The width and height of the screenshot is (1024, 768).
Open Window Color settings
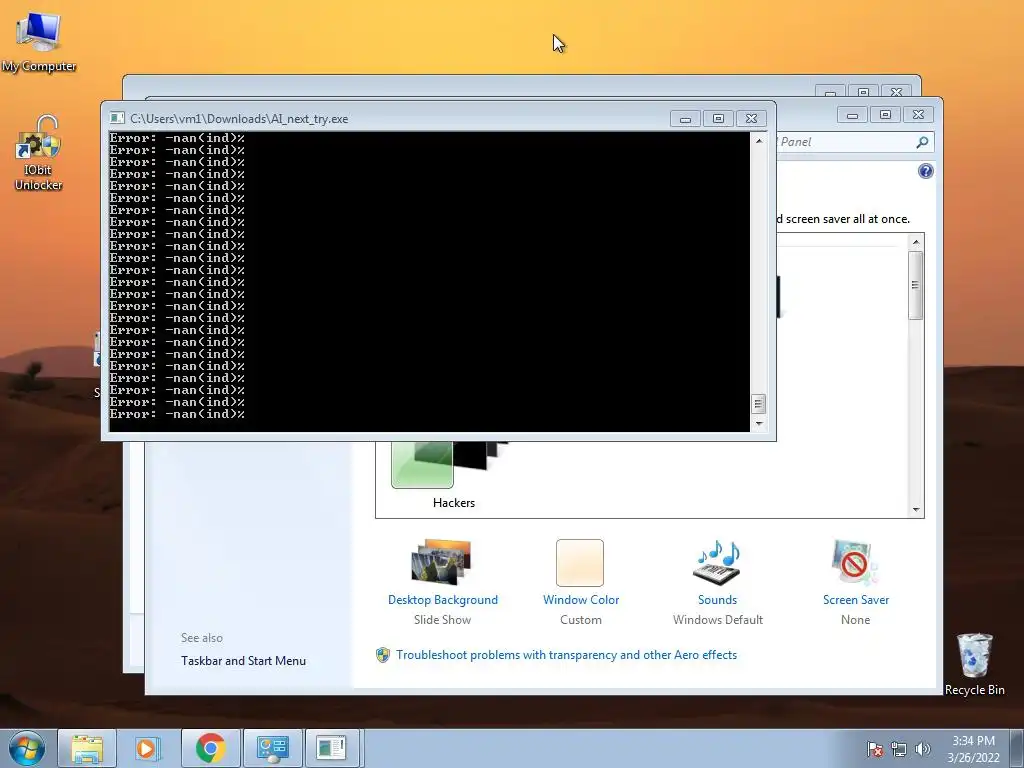581,600
